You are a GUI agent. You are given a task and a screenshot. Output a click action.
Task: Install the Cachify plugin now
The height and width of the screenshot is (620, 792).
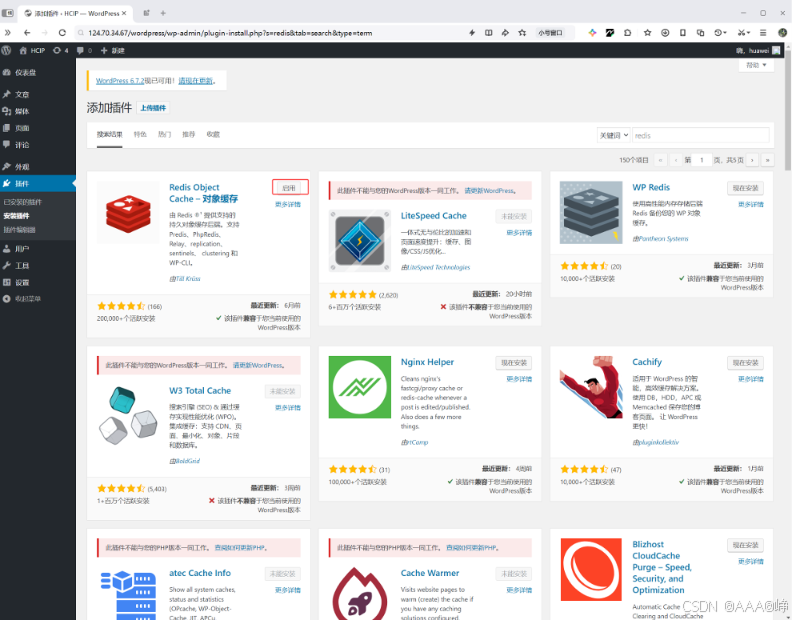pyautogui.click(x=746, y=363)
